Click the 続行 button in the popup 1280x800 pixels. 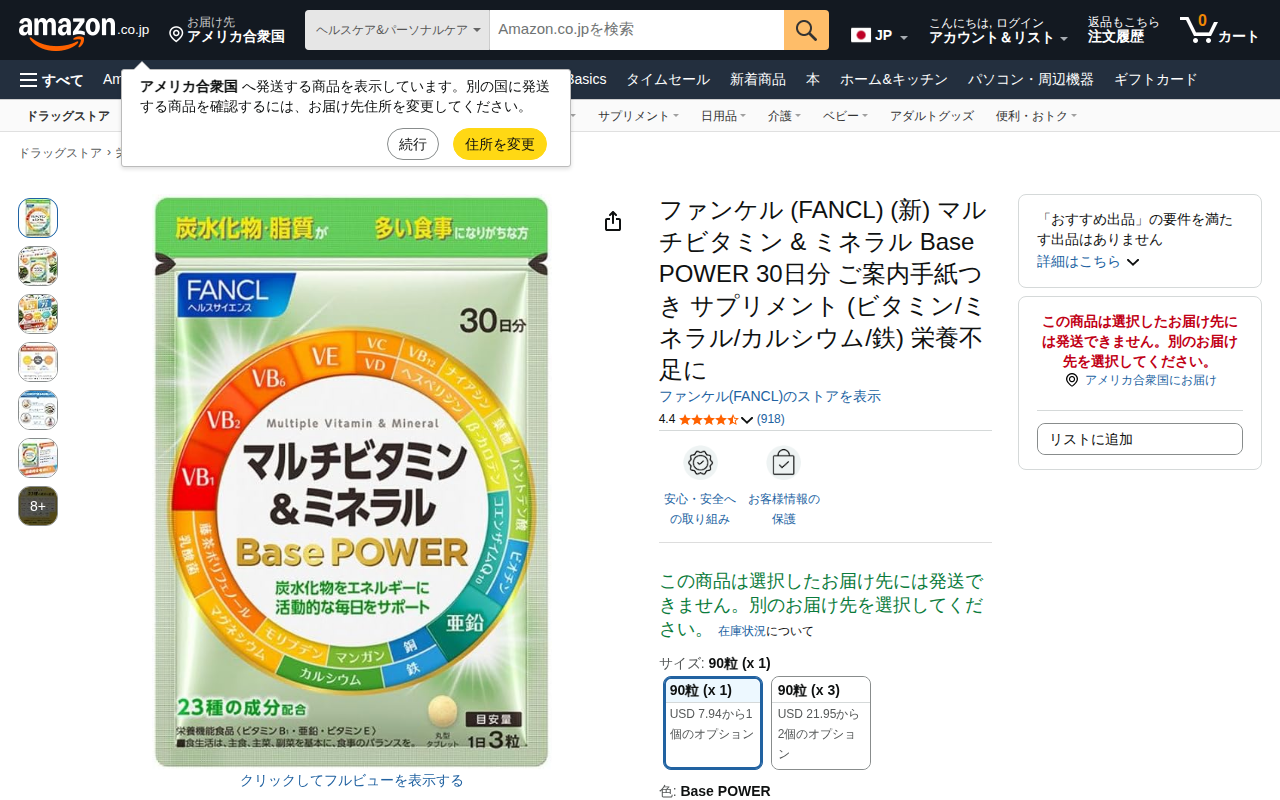tap(413, 144)
